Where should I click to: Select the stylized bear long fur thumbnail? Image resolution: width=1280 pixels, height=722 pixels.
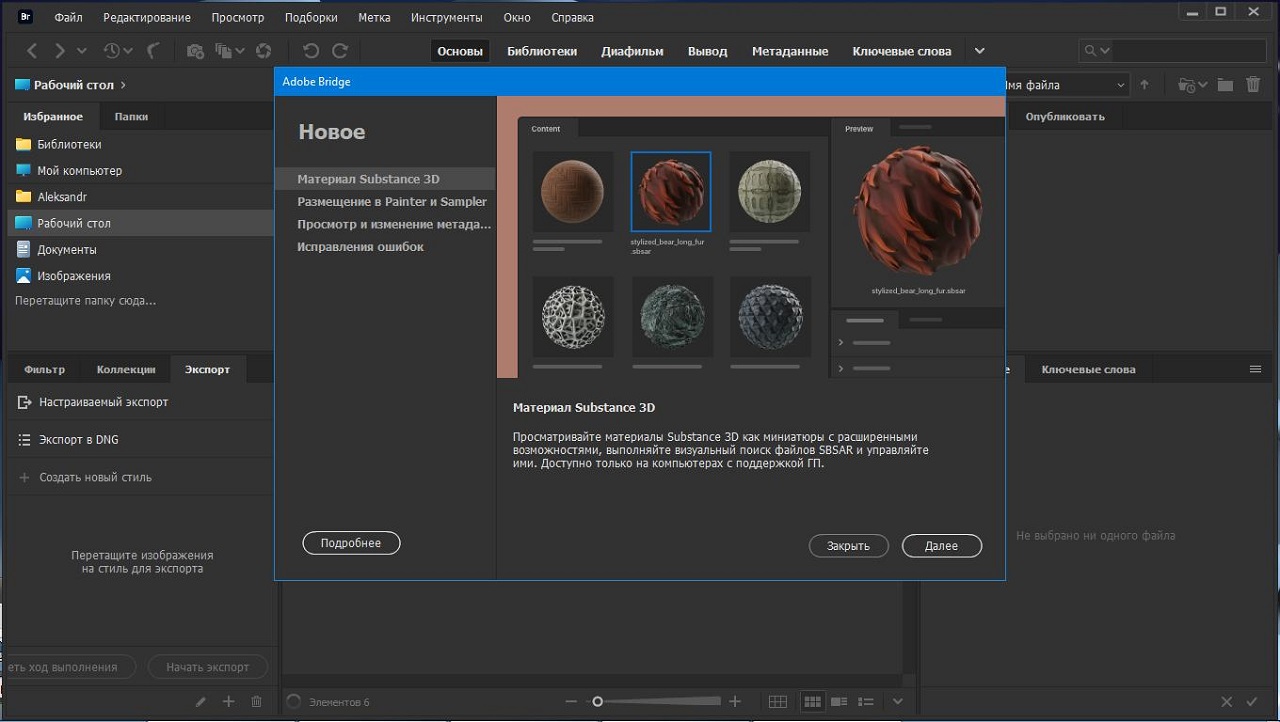[x=670, y=192]
